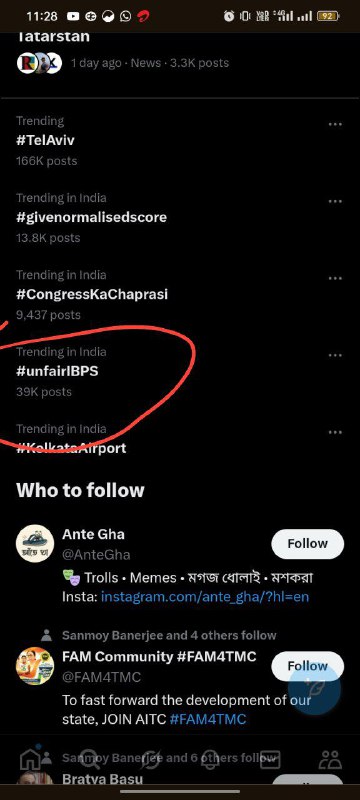360x800 pixels.
Task: Follow FAM Community #FAM4TMC account
Action: pos(307,666)
